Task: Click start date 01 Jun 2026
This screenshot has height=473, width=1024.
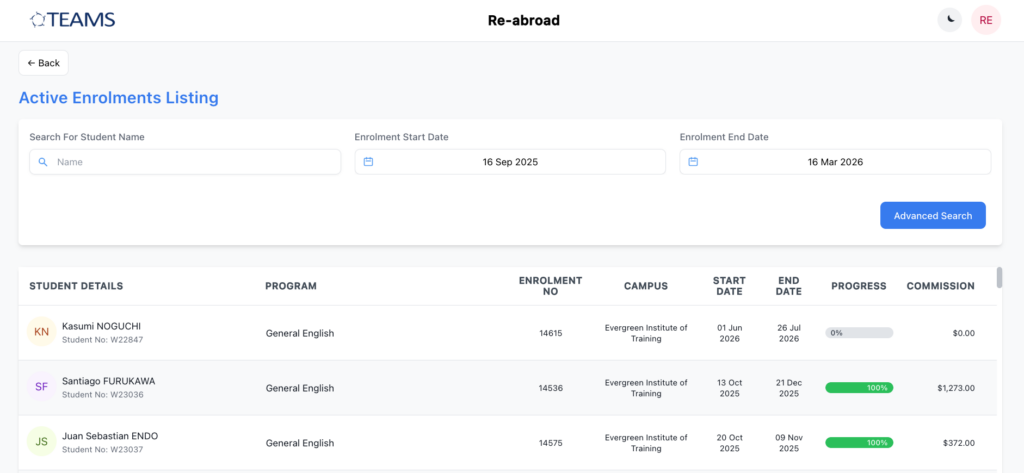Action: [x=729, y=333]
